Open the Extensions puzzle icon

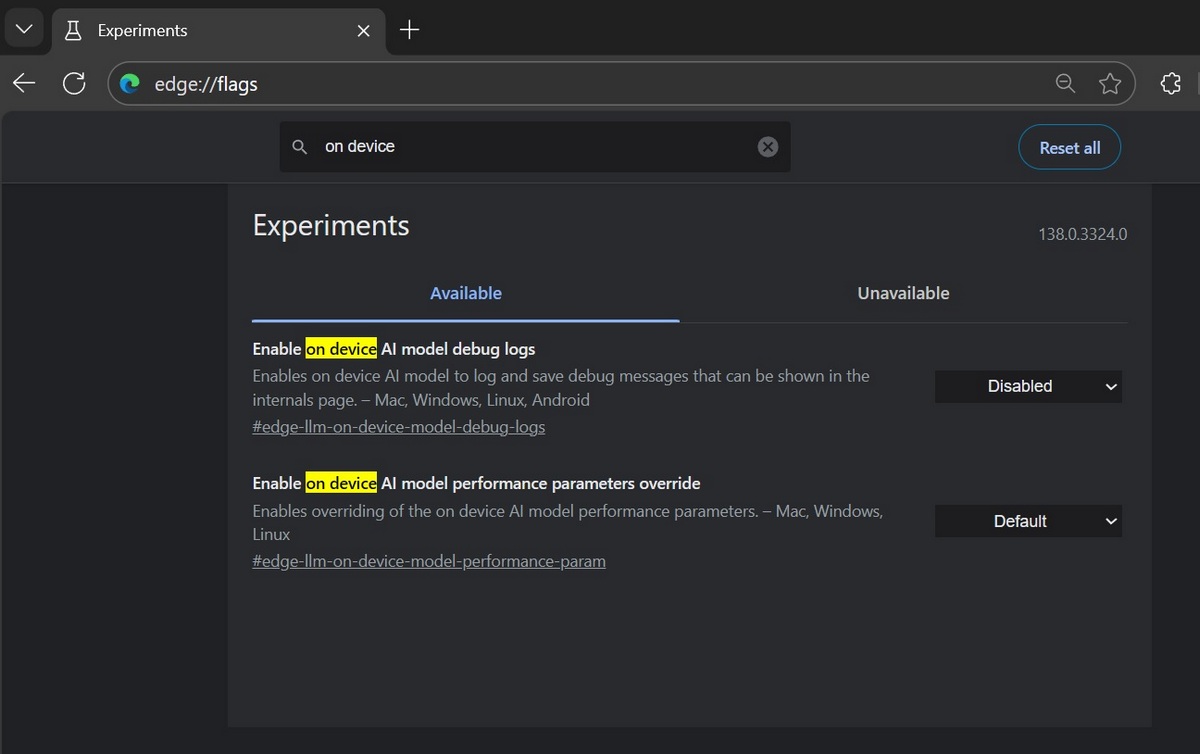[1170, 84]
